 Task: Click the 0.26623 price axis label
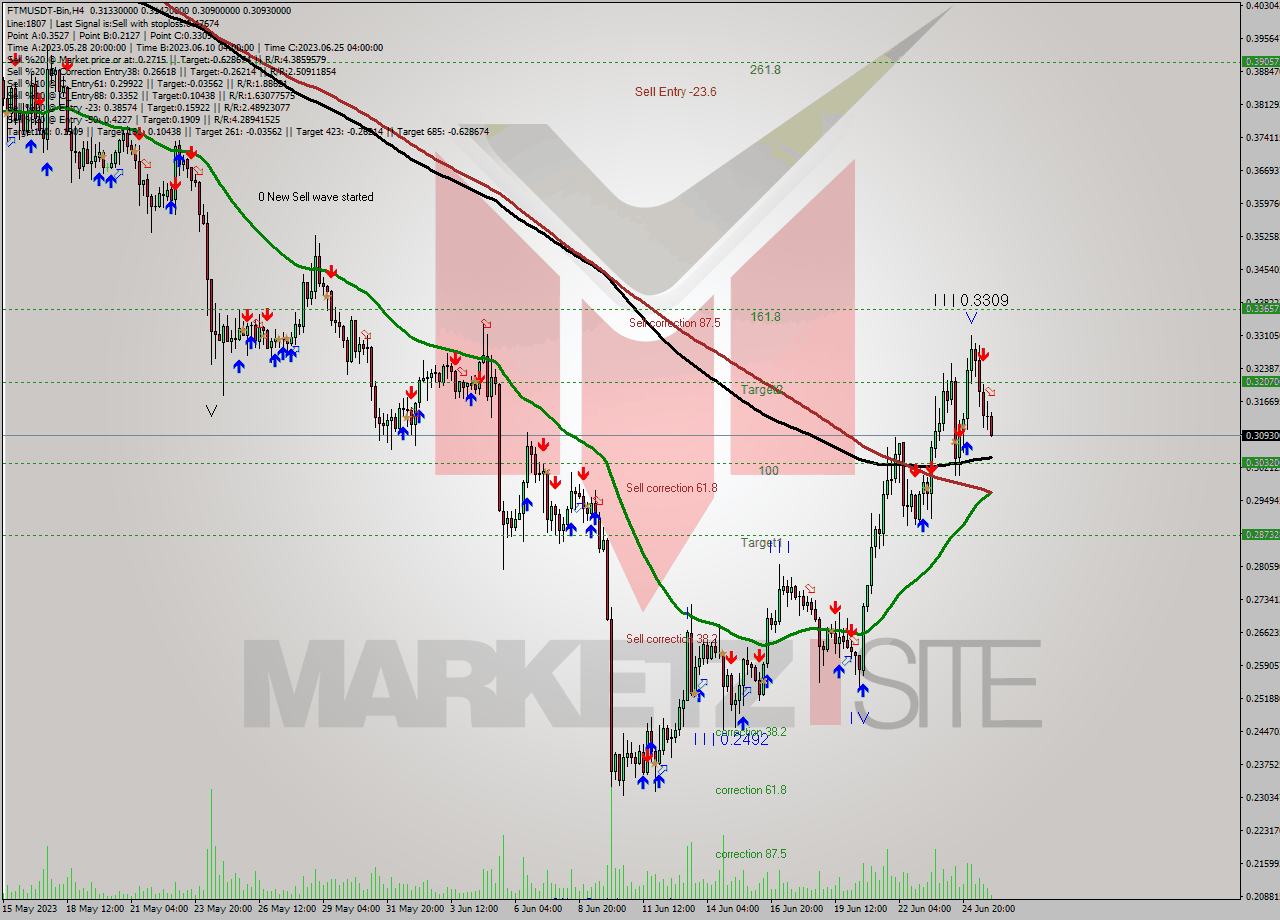1262,632
